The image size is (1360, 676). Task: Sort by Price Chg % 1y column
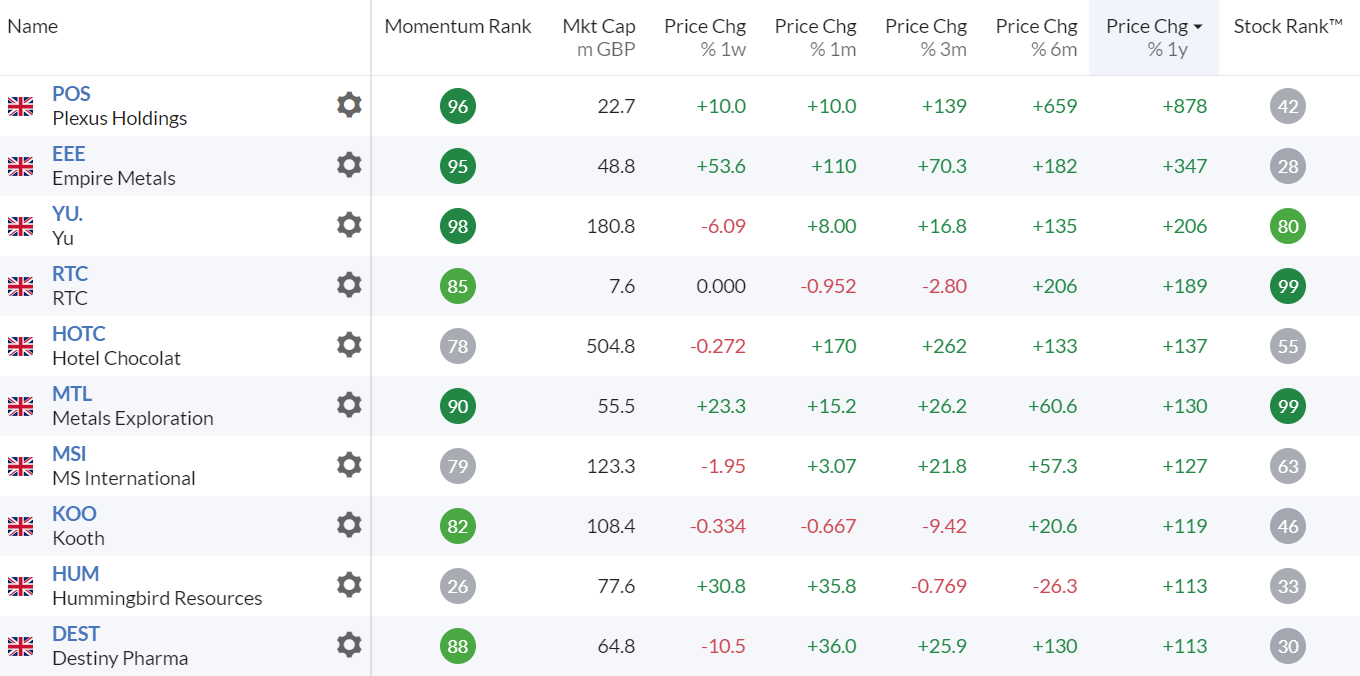1154,38
